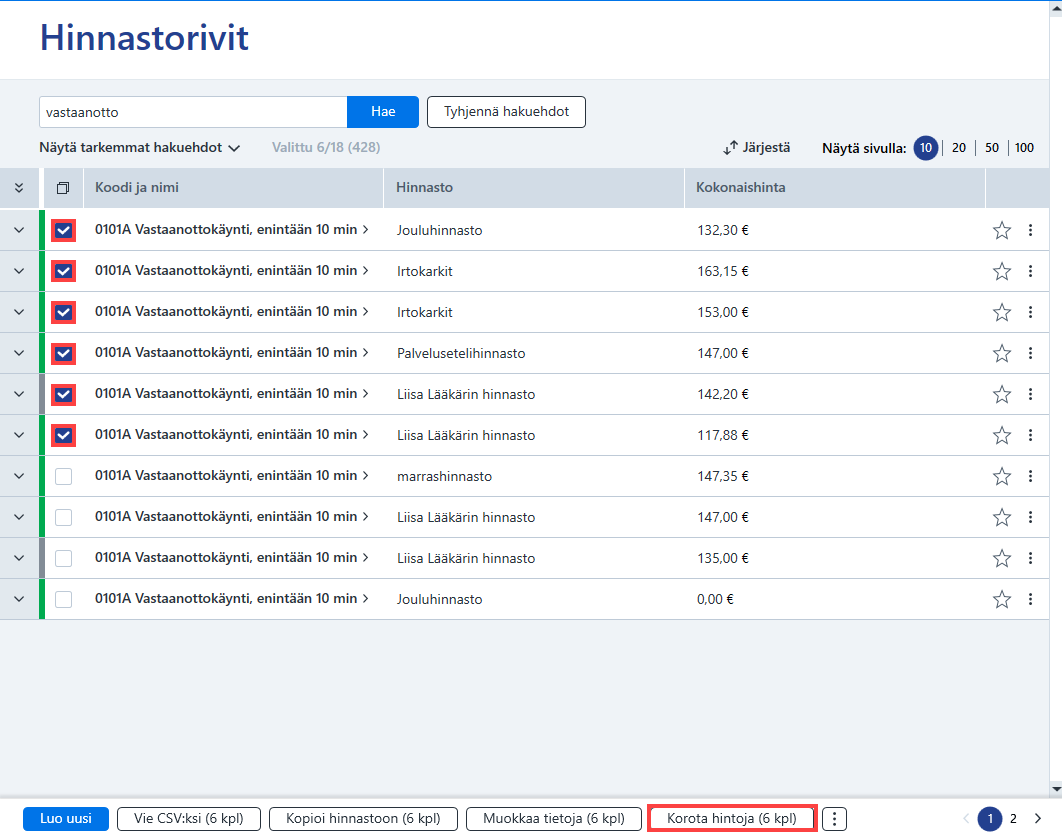Open kebab menu for 0,00 € row
The width and height of the screenshot is (1062, 836).
pos(1030,599)
